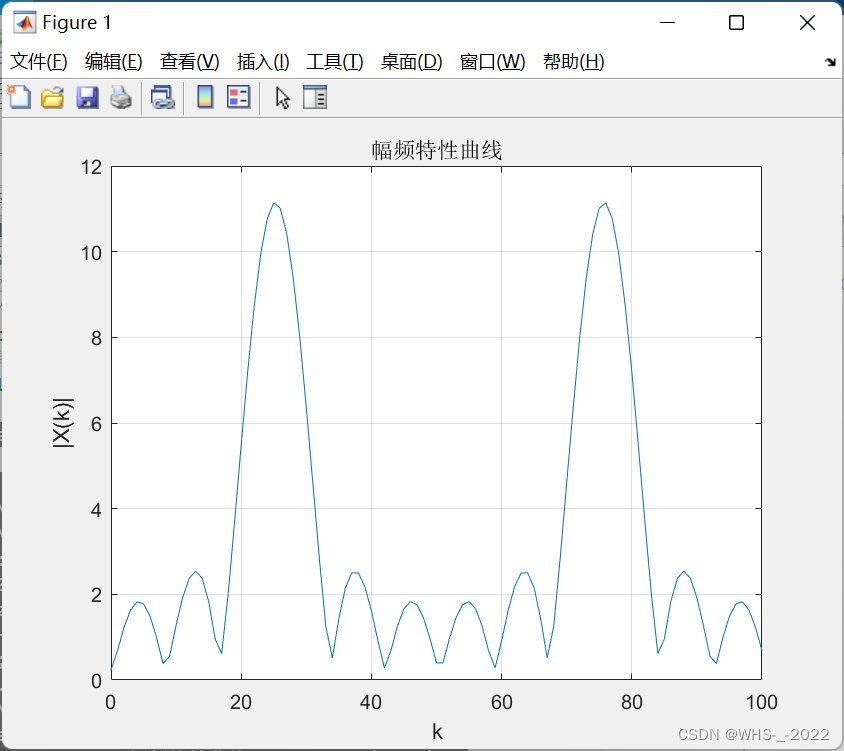Toggle the Edit Plot arrow tool
Screen dimensions: 844x751
[282, 97]
